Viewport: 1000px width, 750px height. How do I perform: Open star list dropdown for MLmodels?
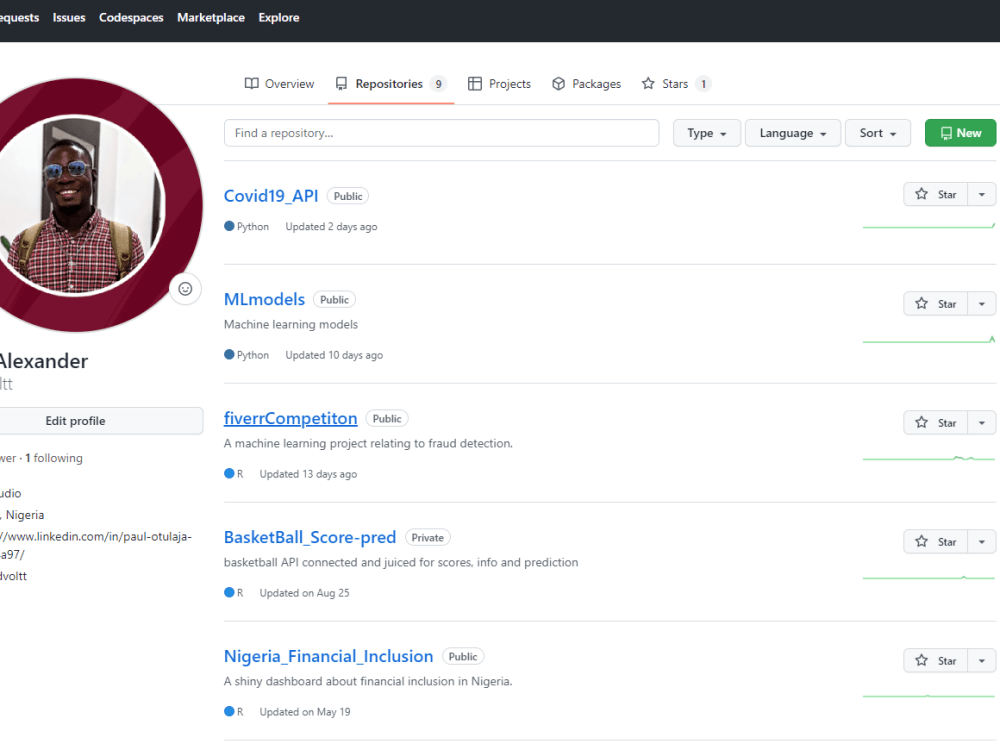click(x=982, y=304)
